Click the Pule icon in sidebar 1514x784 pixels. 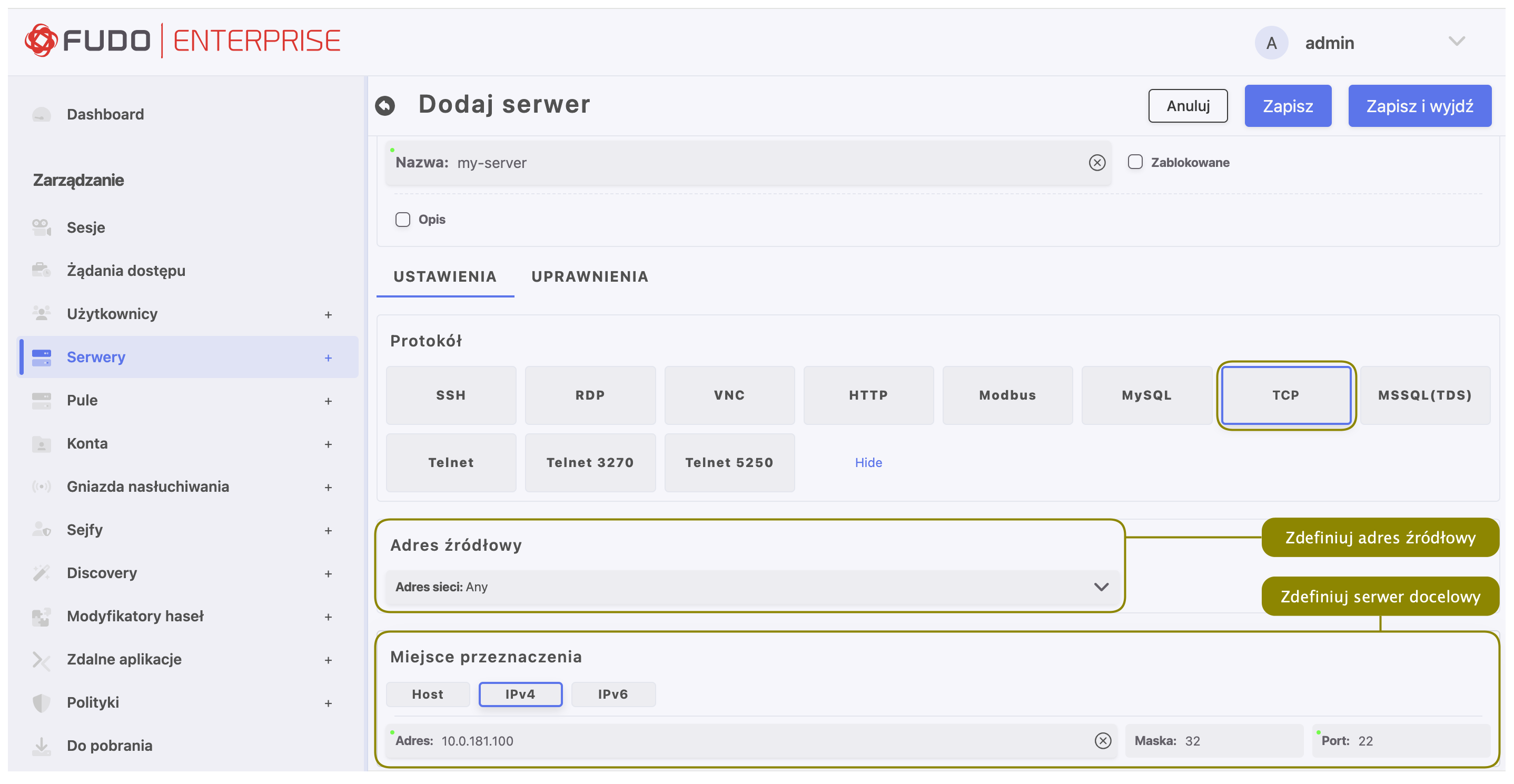tap(41, 400)
